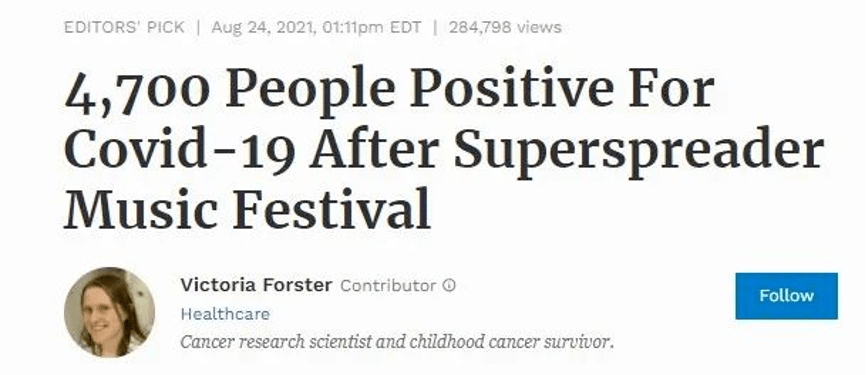Click the separator bar before the views count

[x=435, y=27]
